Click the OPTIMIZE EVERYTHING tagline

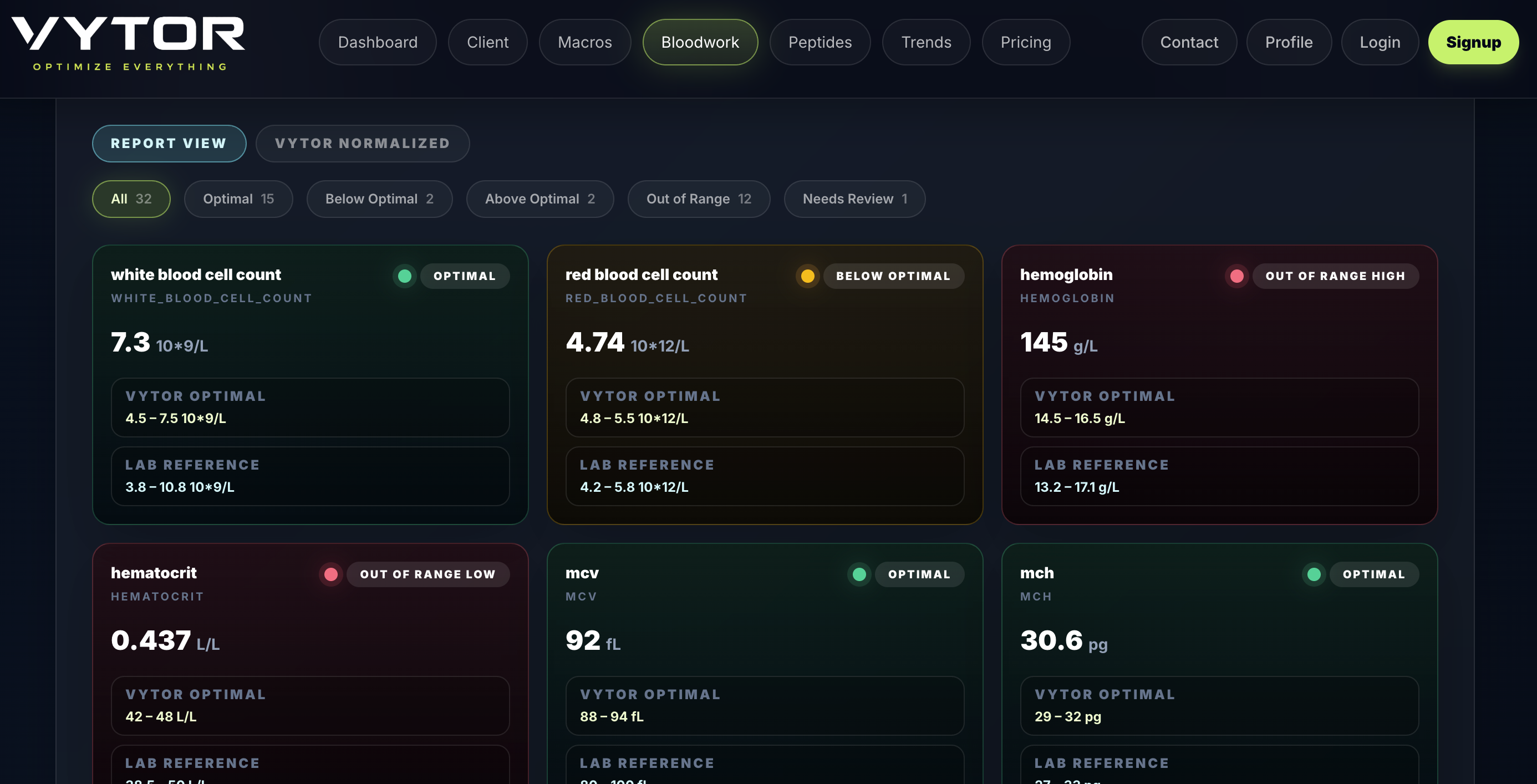(130, 67)
